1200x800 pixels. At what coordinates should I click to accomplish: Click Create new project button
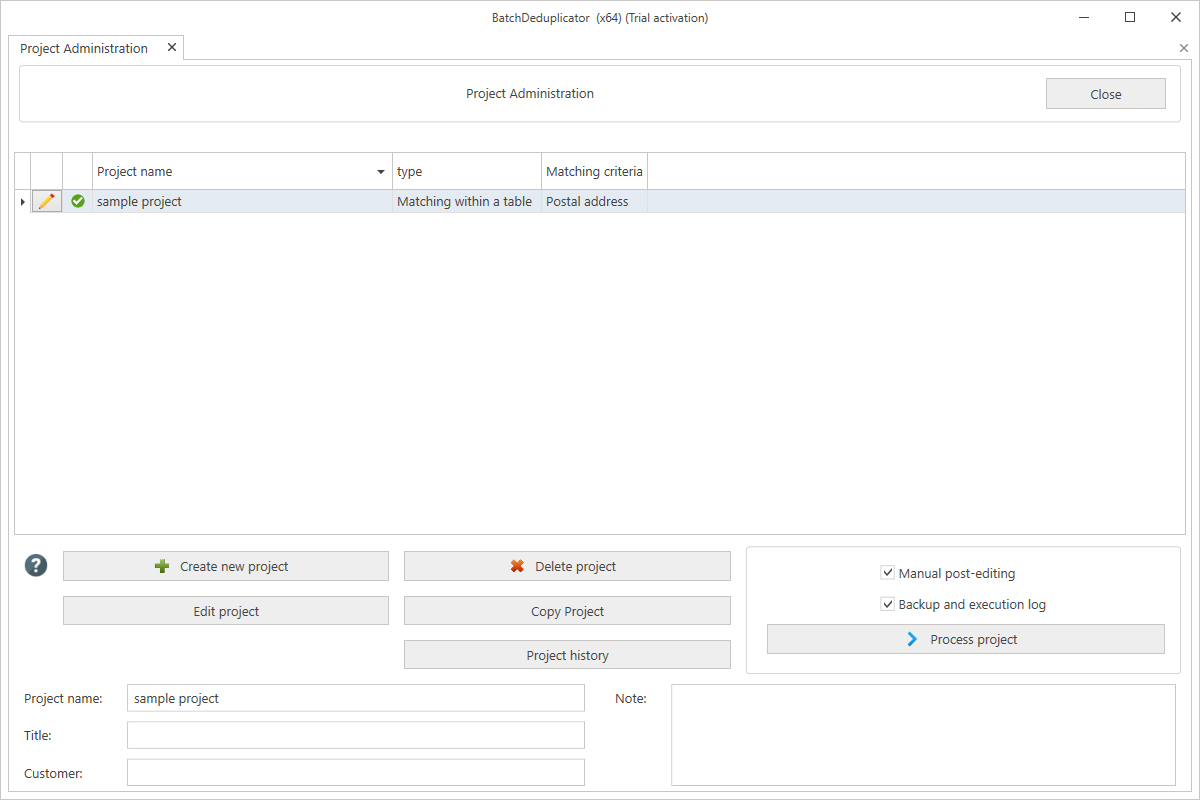(225, 566)
